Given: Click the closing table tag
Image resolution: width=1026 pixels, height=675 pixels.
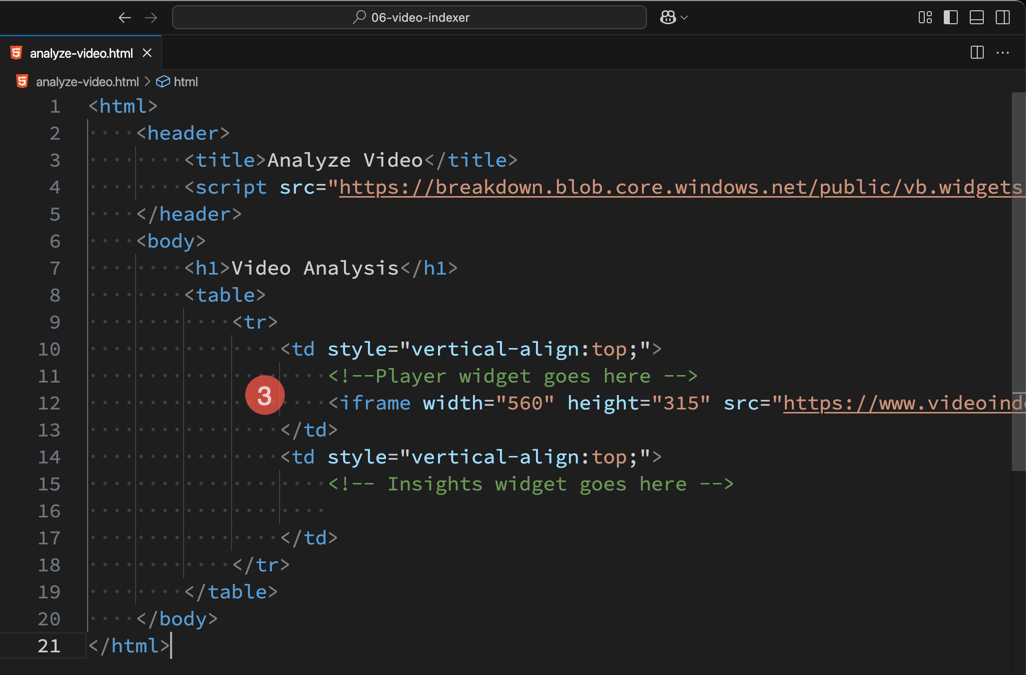Looking at the screenshot, I should click(230, 592).
